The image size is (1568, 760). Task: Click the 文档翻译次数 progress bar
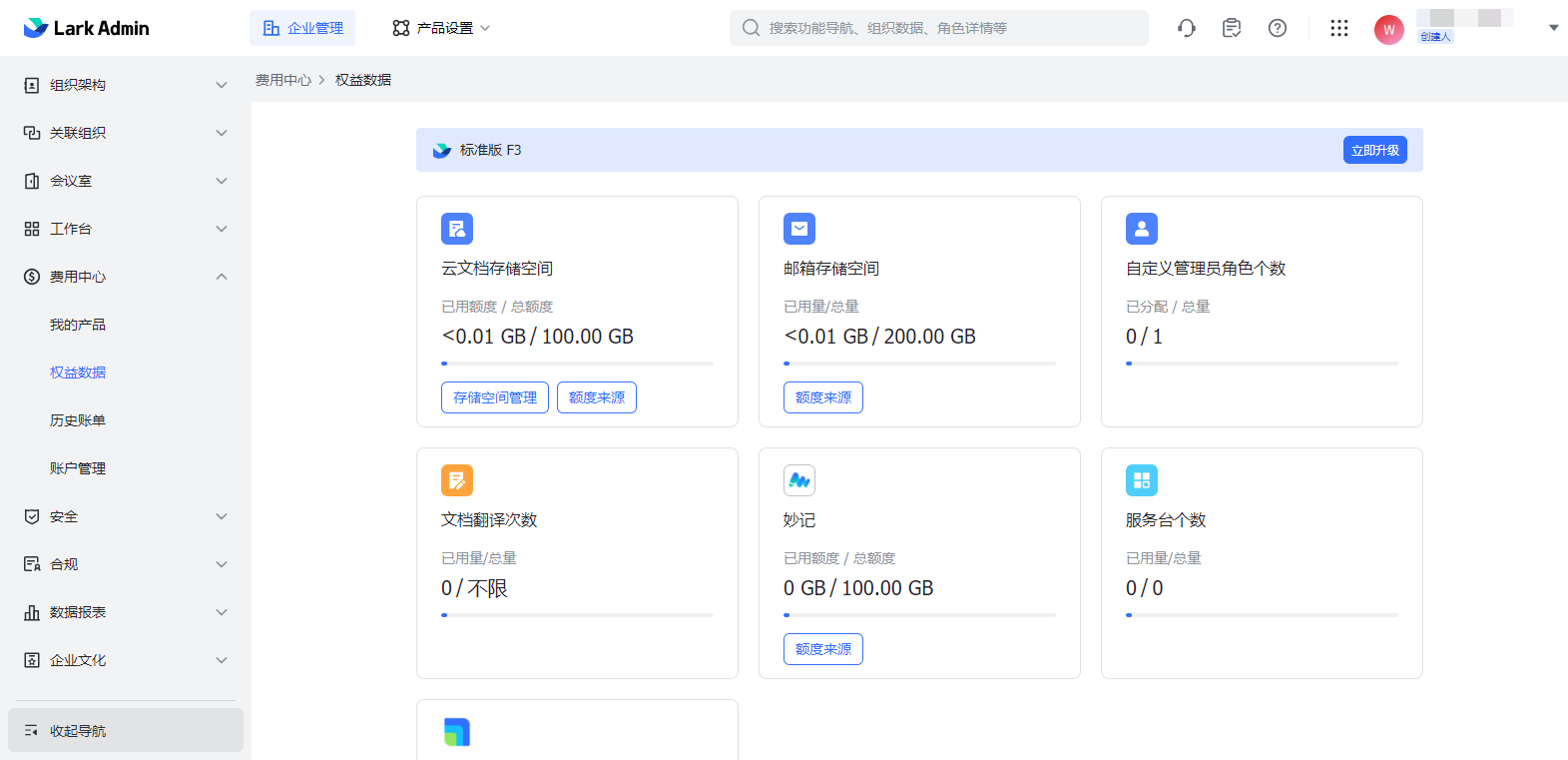[x=577, y=615]
